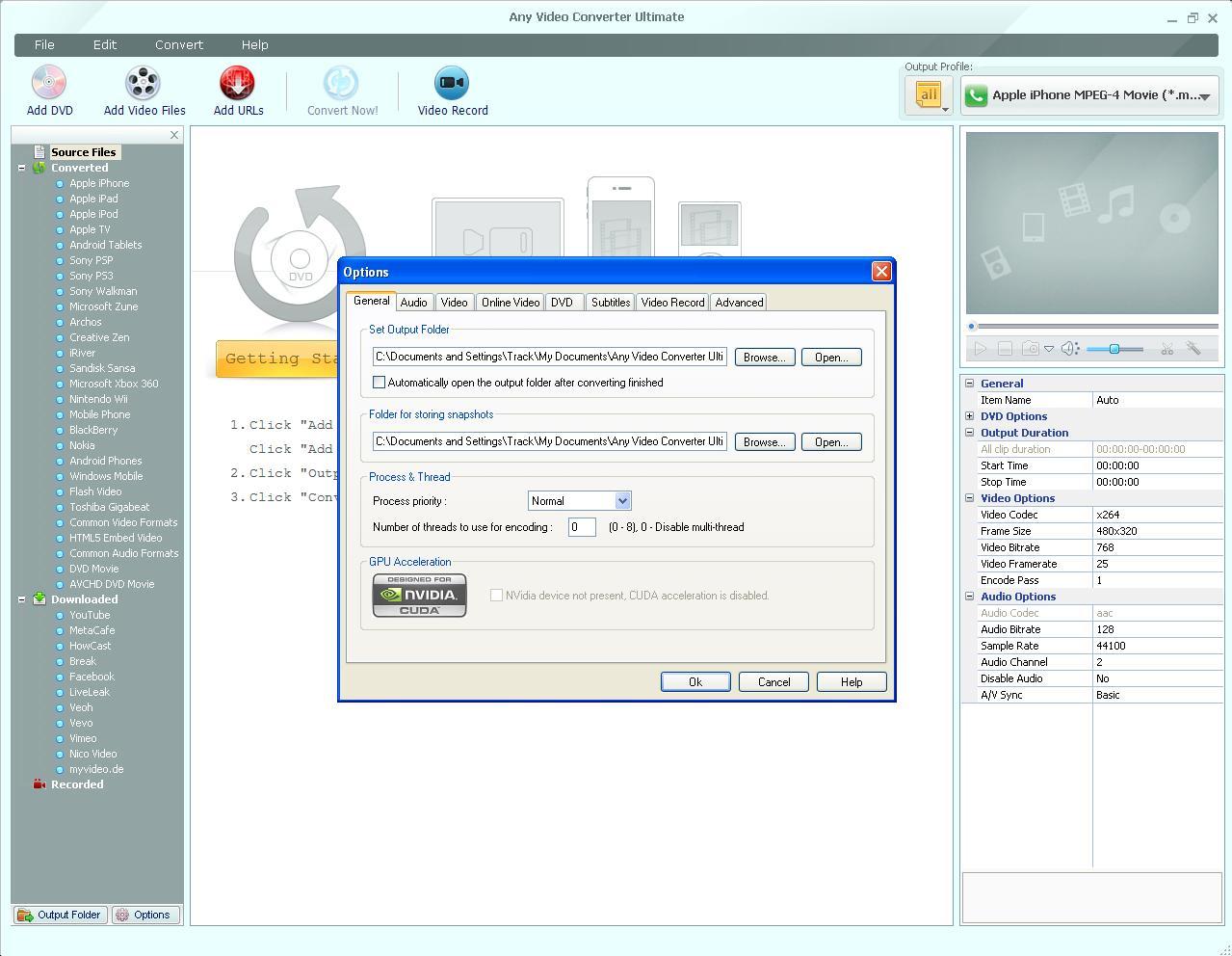
Task: Open the Edit menu
Action: click(x=105, y=45)
